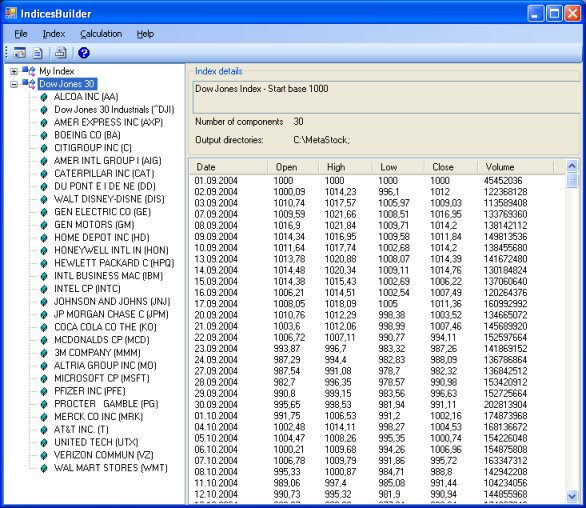Click the diamond icon beside MICROSOFT CP (MSFT)

pyautogui.click(x=44, y=378)
